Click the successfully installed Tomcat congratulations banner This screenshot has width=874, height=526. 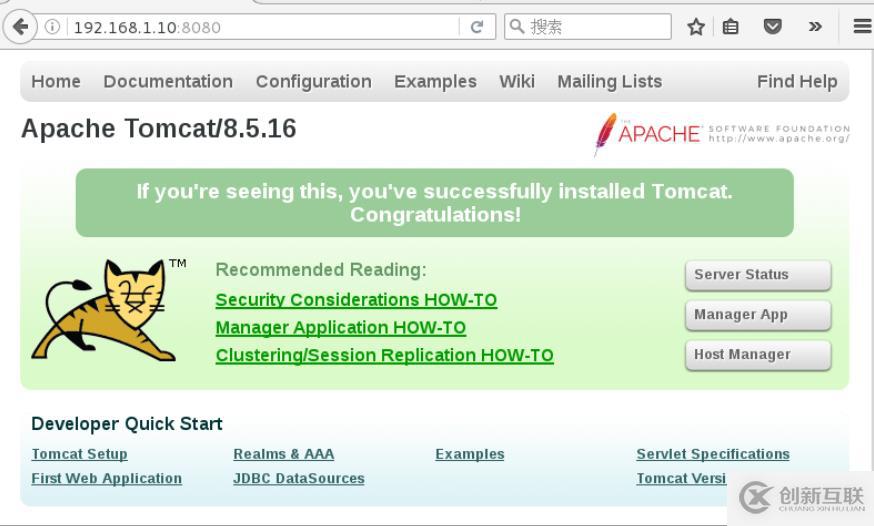[435, 203]
